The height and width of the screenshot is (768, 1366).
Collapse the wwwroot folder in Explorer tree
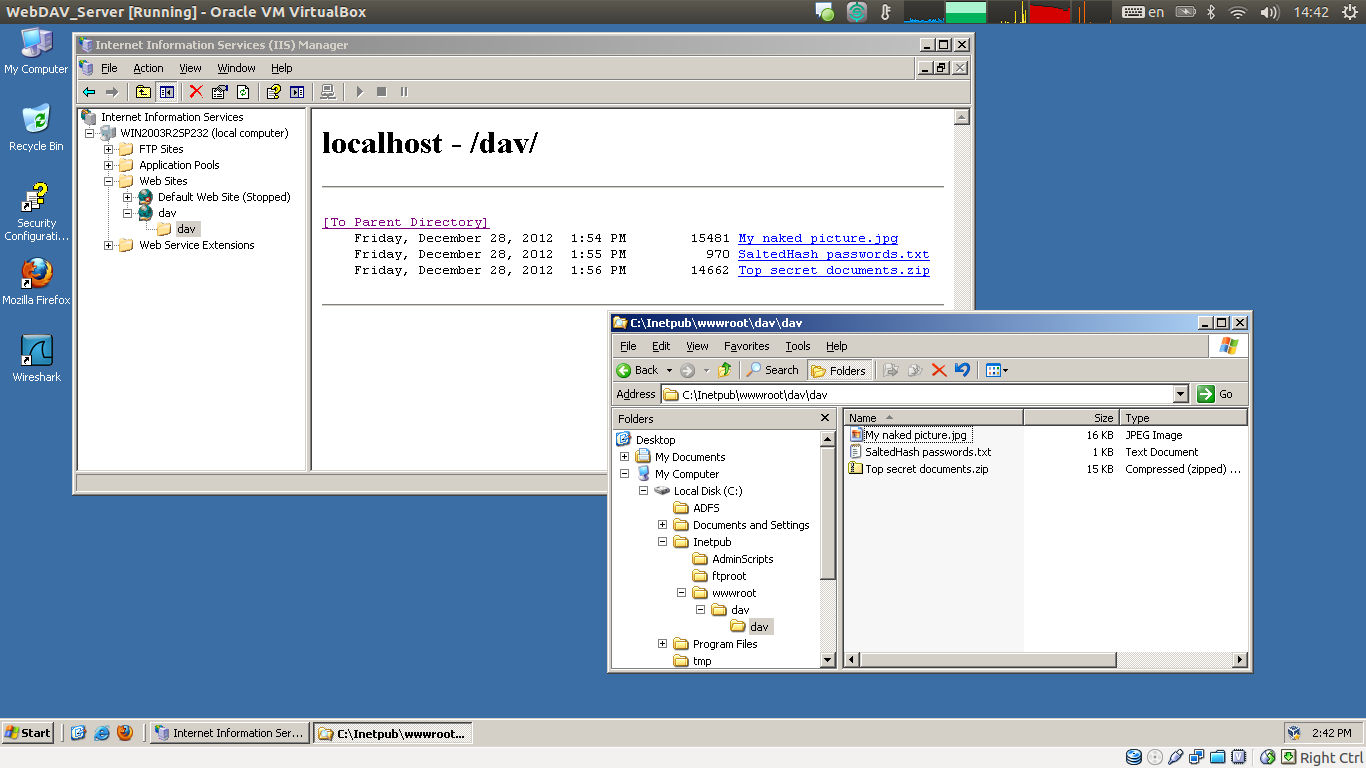(x=681, y=593)
